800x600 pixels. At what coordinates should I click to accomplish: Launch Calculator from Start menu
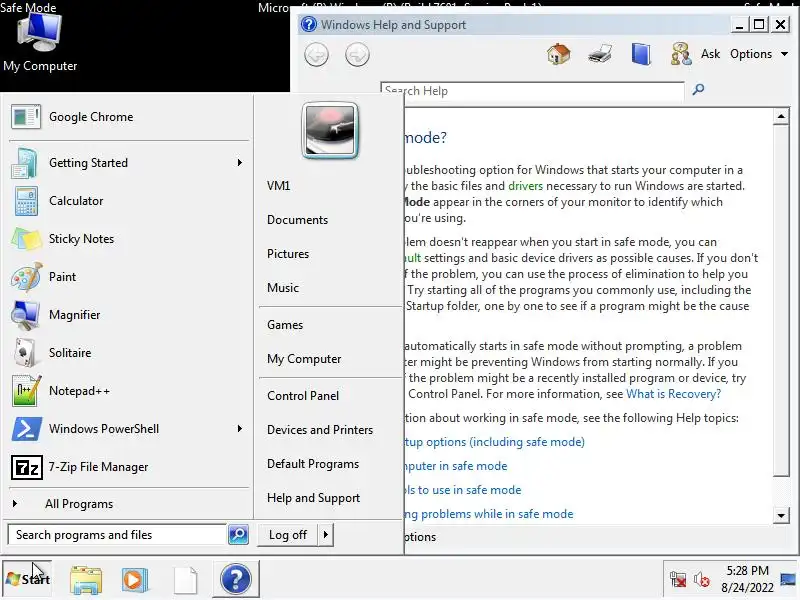[129, 201]
